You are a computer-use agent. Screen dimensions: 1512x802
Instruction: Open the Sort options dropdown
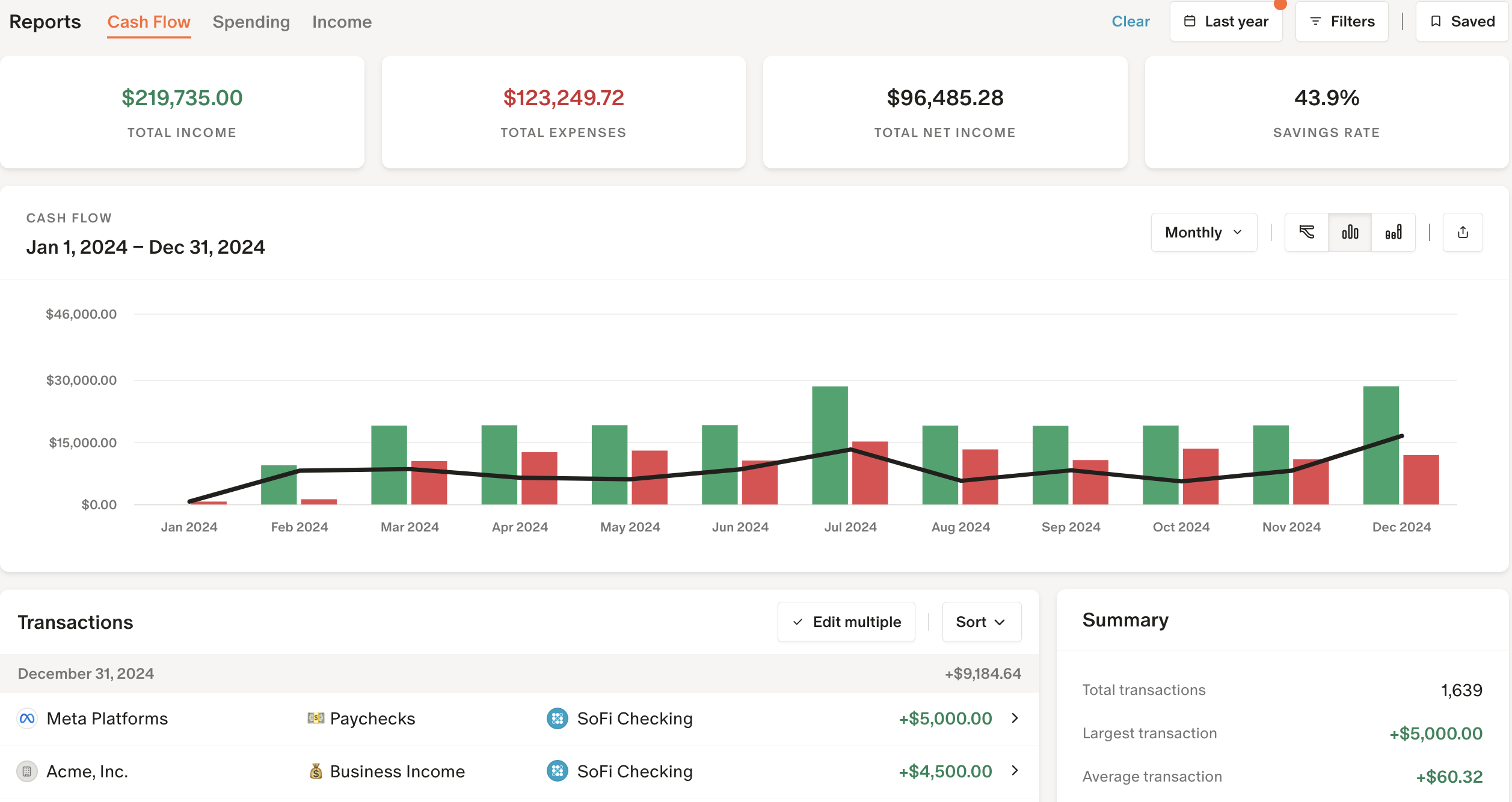coord(981,622)
